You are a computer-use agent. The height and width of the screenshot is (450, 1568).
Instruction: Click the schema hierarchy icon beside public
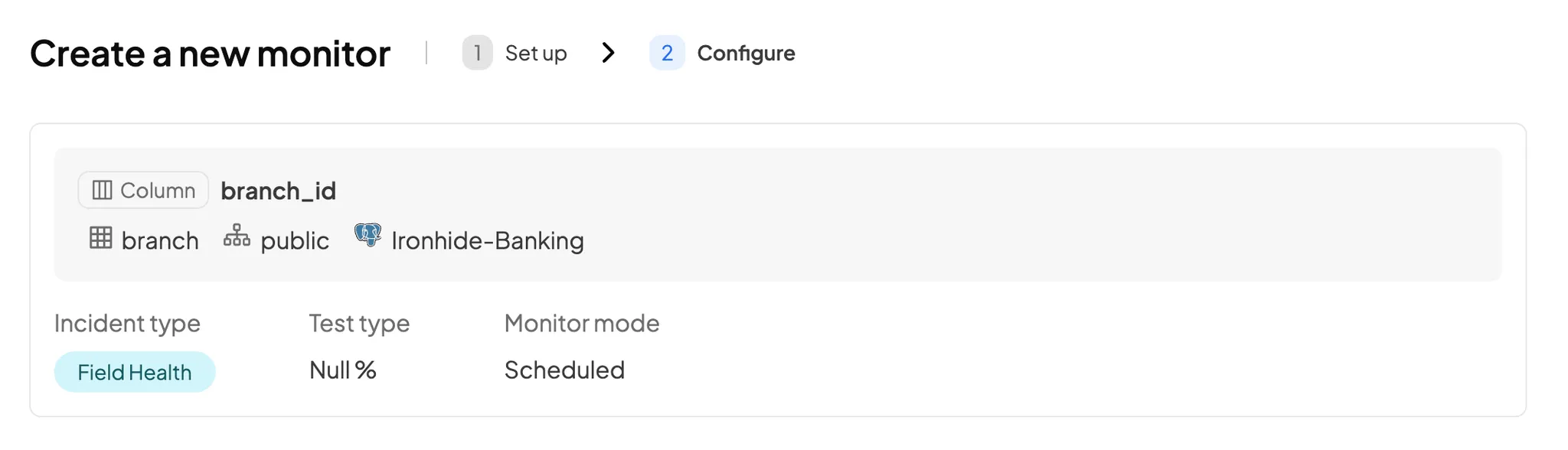click(x=237, y=236)
